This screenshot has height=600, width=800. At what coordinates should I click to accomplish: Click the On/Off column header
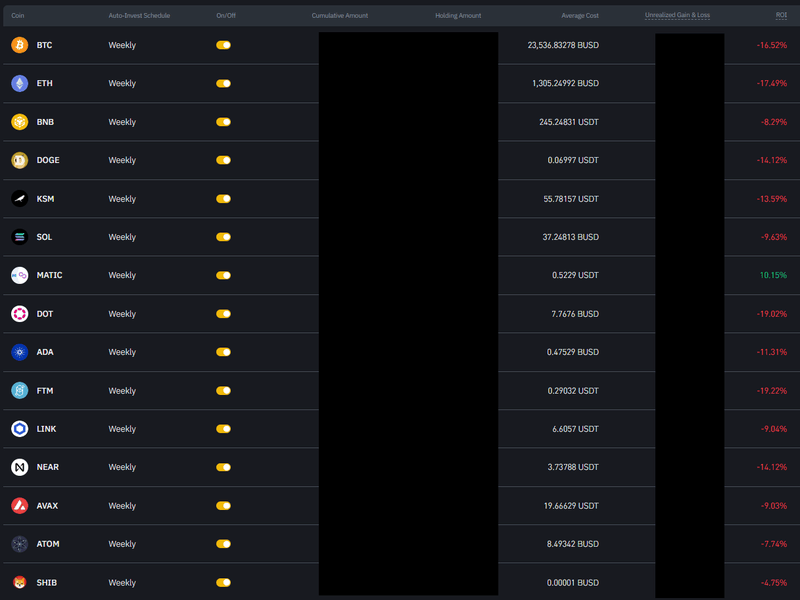tap(226, 15)
